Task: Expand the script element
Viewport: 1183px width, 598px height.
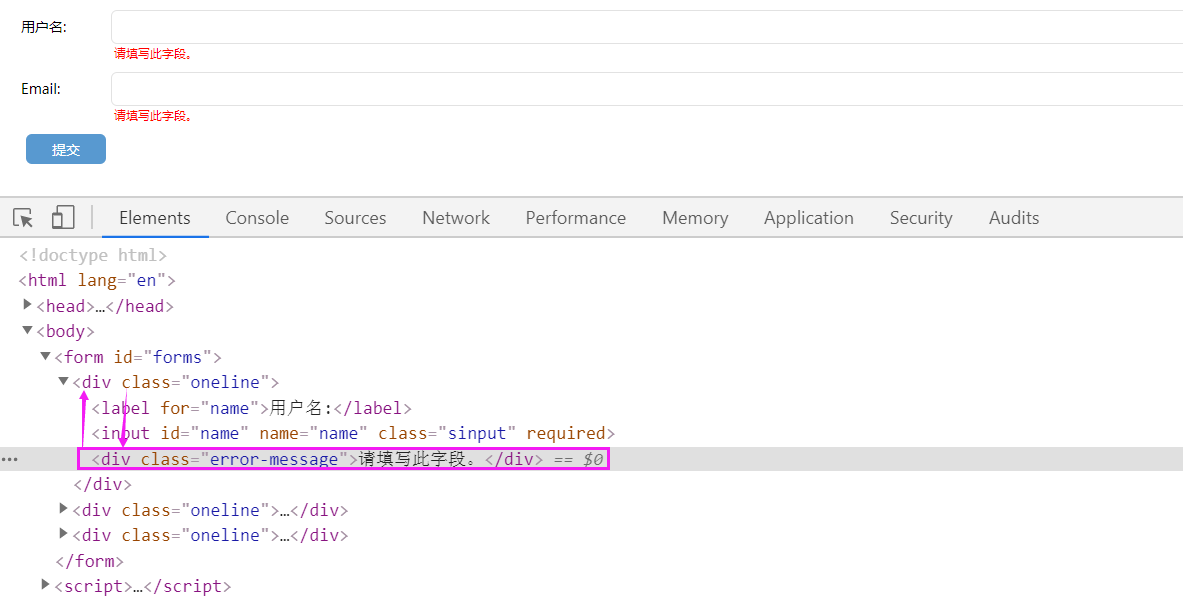Action: tap(45, 585)
